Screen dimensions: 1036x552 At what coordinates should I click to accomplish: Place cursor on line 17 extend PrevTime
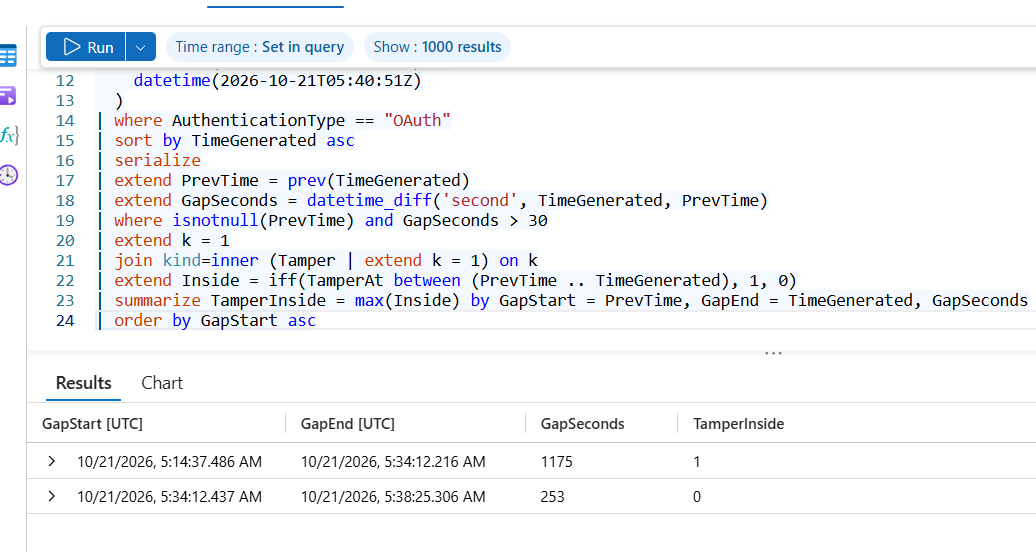click(291, 180)
